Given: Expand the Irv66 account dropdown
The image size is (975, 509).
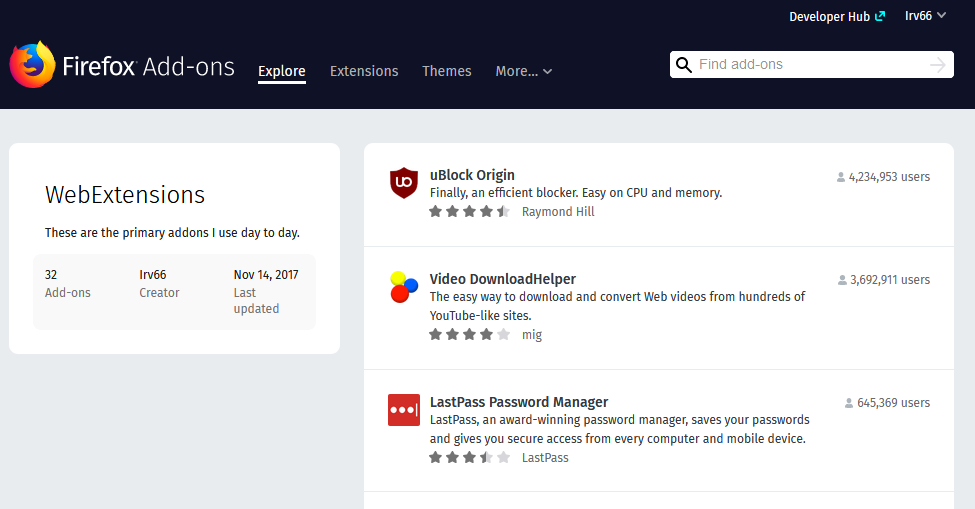Looking at the screenshot, I should click(x=925, y=16).
